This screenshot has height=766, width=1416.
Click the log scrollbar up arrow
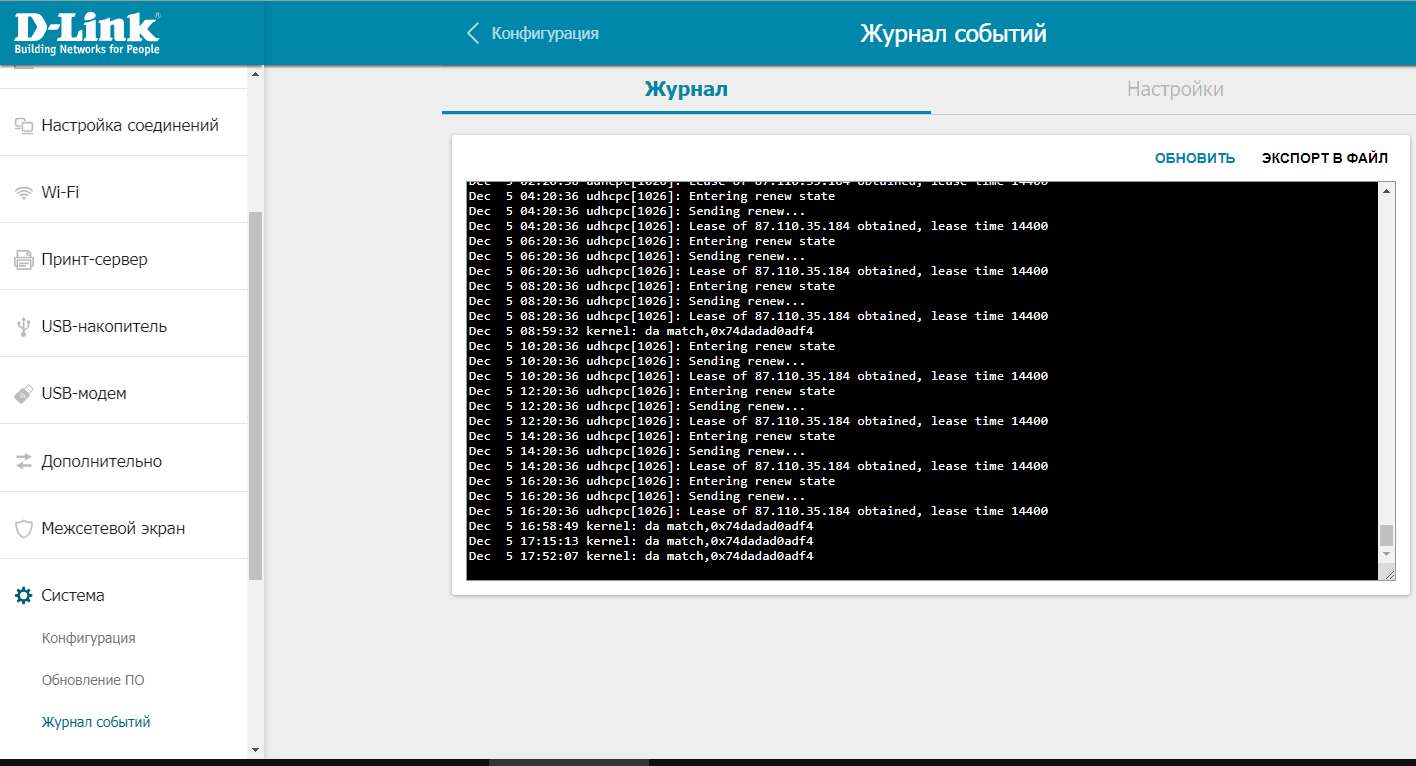point(1386,190)
